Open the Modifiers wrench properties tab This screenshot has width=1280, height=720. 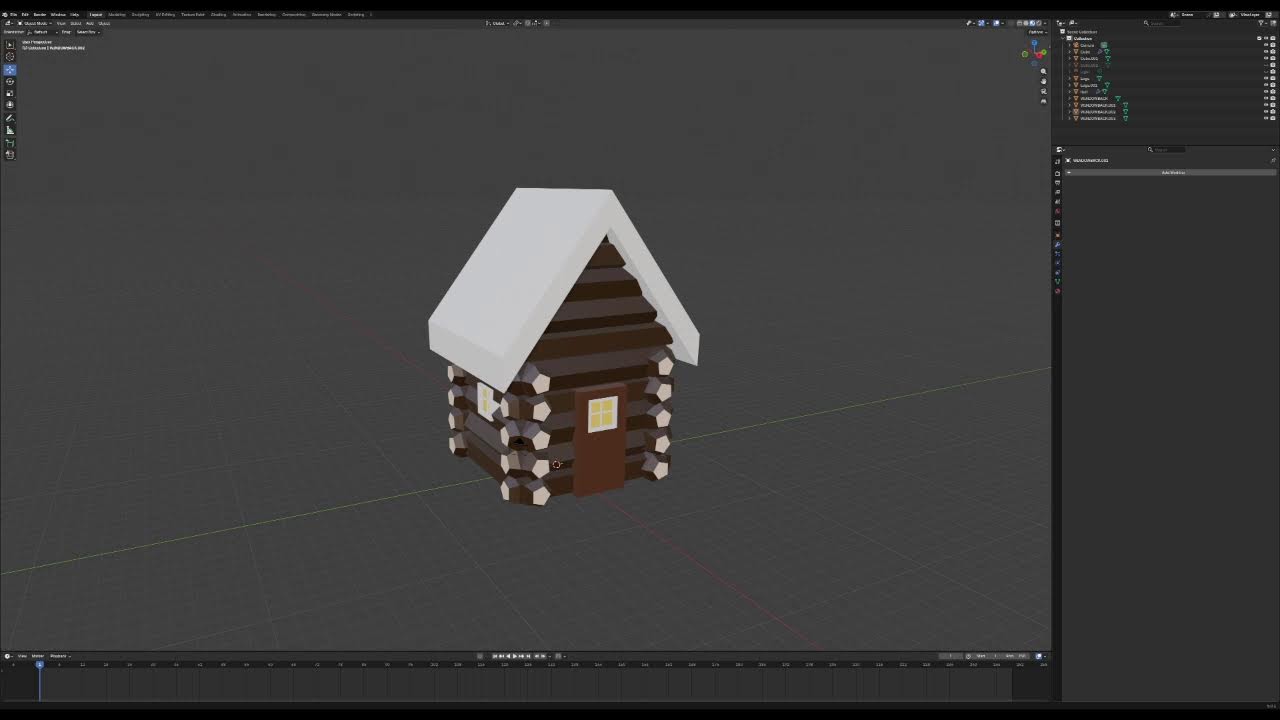pos(1057,244)
